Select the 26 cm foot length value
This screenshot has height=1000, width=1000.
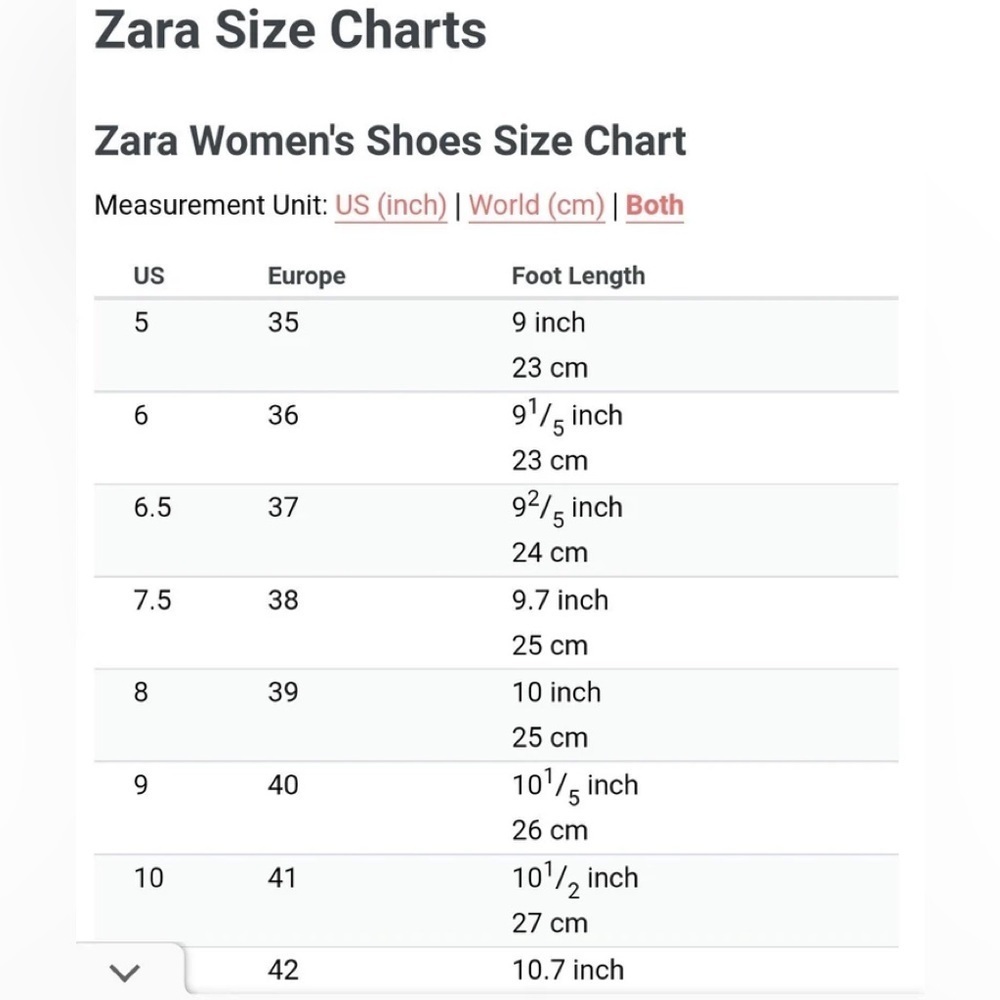click(549, 830)
